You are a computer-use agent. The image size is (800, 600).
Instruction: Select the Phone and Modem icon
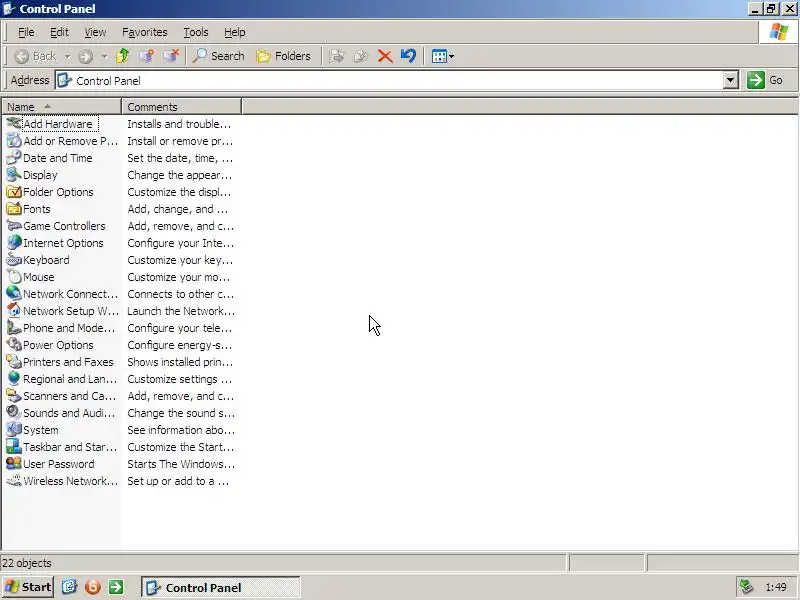click(14, 328)
